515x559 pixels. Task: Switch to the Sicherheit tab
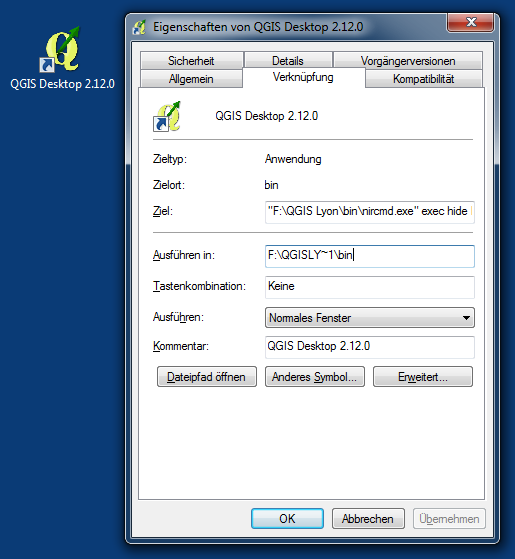tap(191, 61)
